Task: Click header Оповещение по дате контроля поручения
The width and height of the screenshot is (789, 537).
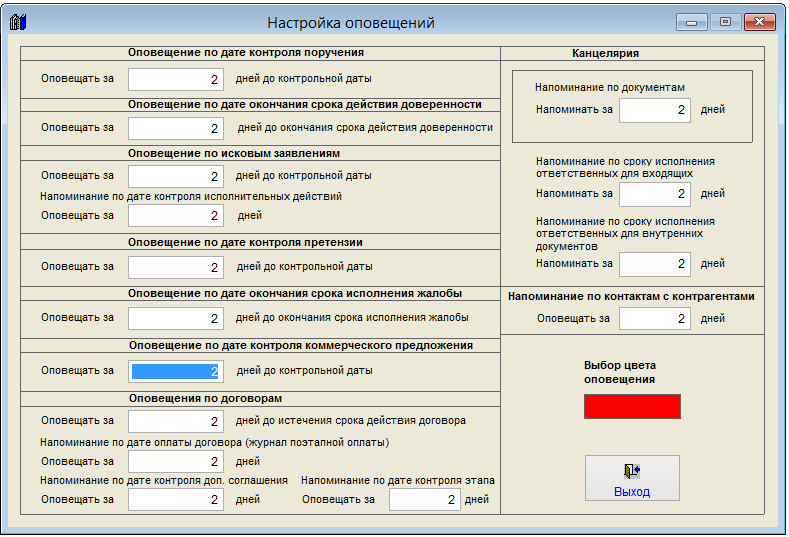Action: (246, 52)
